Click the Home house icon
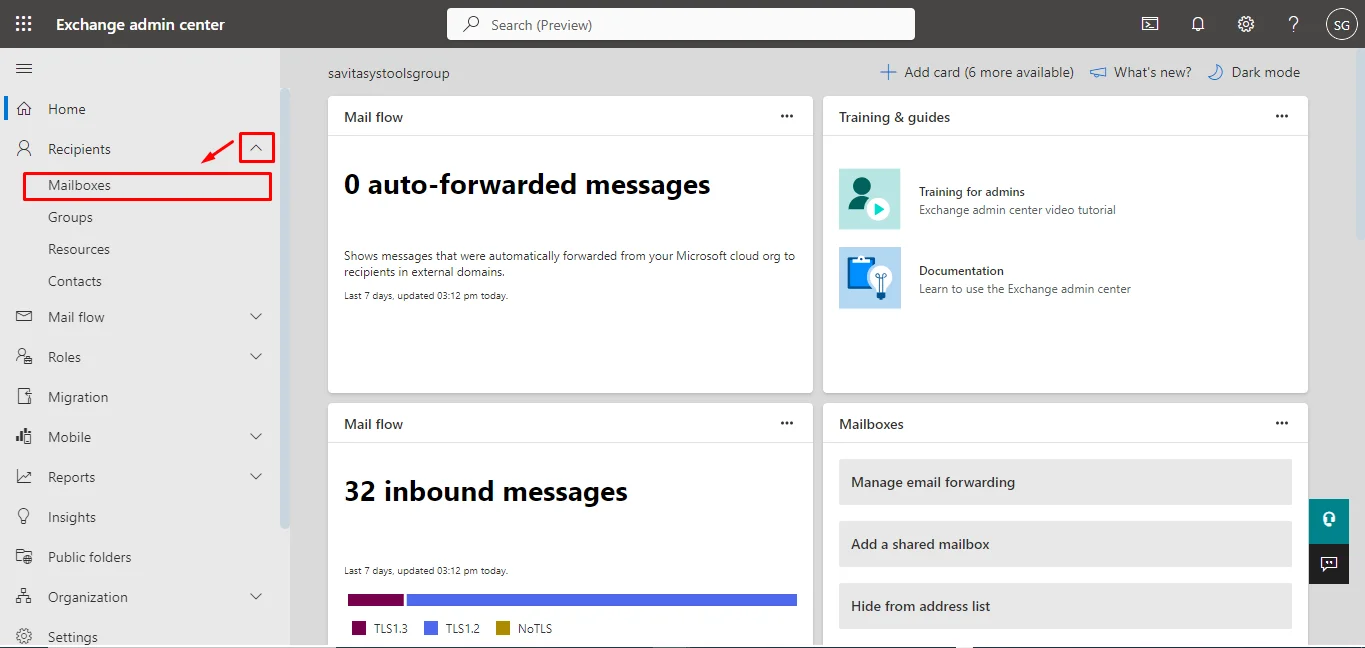This screenshot has width=1365, height=648. (x=25, y=108)
